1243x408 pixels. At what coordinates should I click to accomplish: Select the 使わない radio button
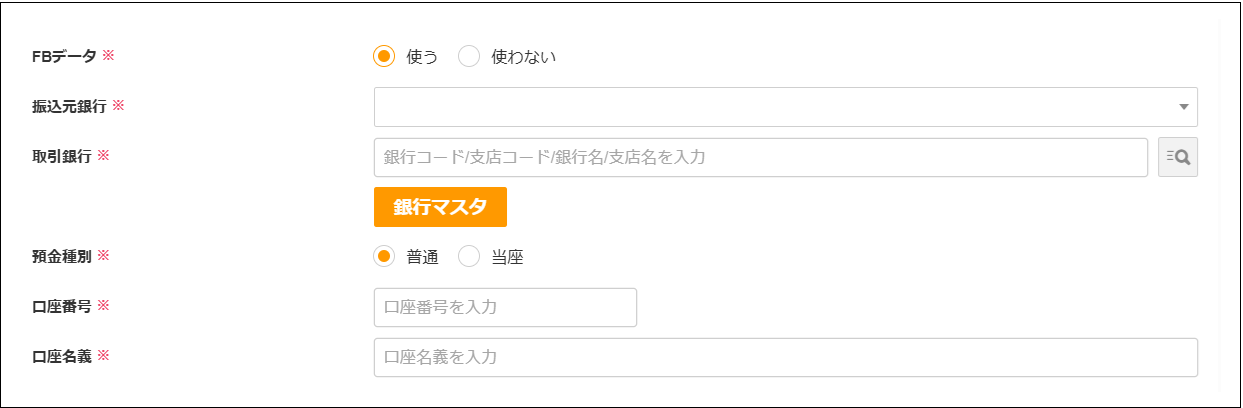click(x=469, y=57)
